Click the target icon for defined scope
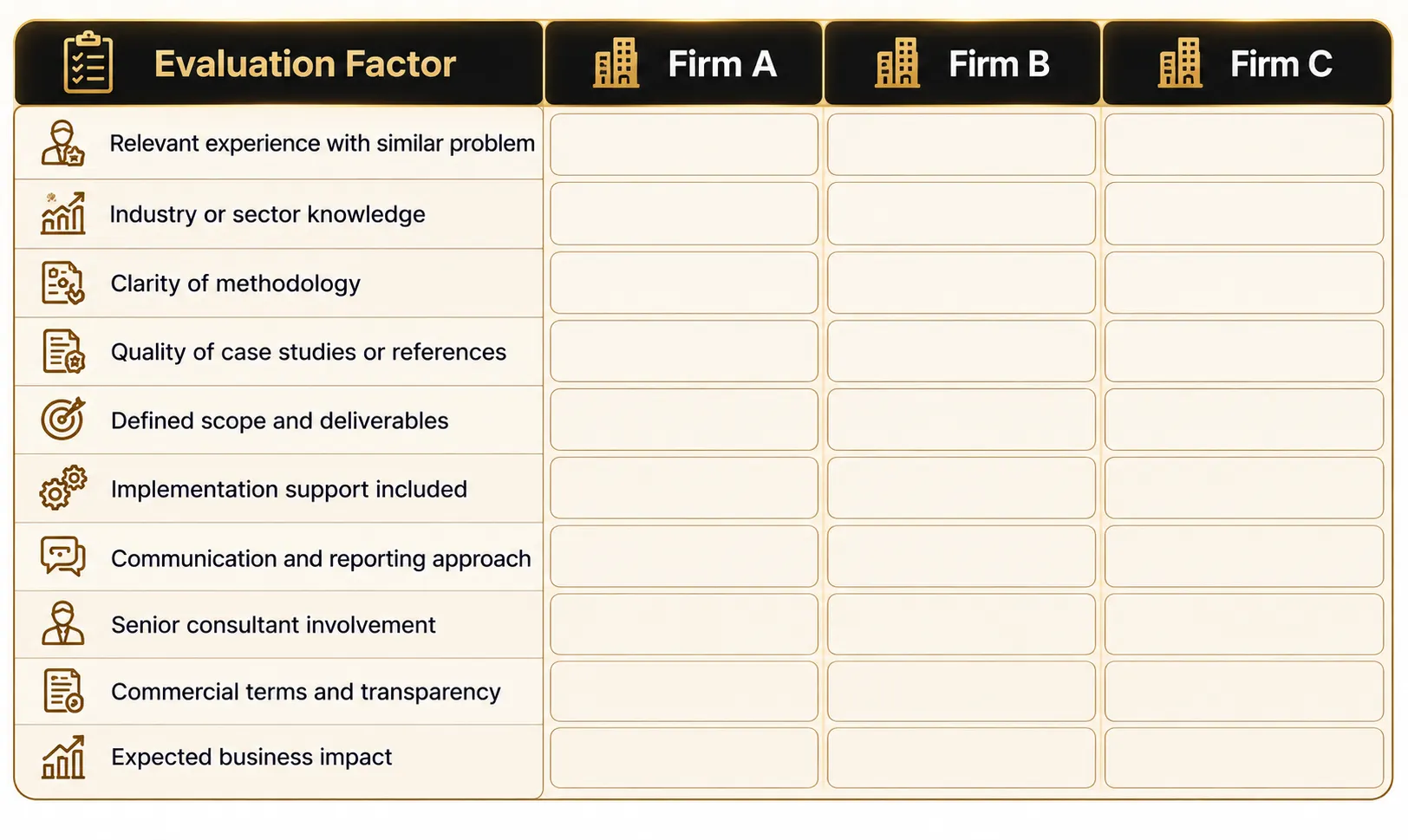 pos(63,419)
